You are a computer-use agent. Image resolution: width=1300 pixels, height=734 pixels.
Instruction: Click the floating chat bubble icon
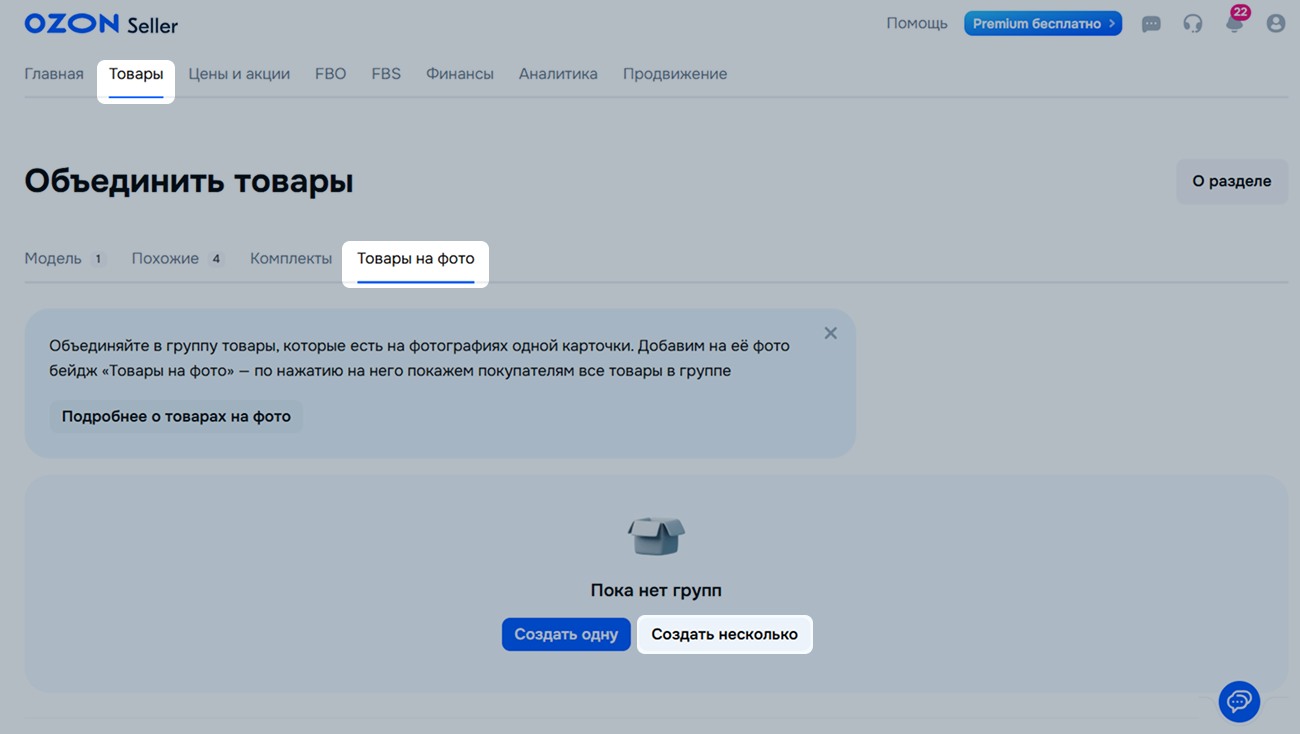1239,702
